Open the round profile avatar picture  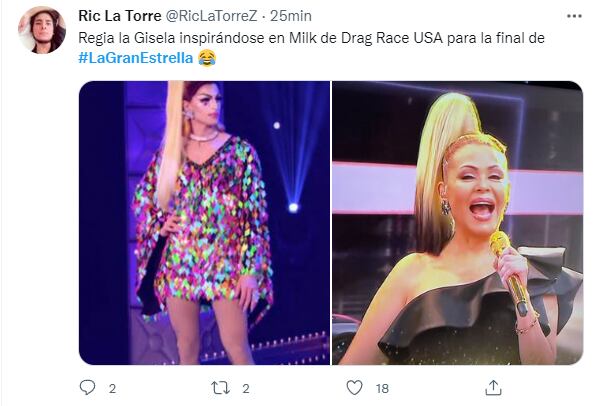42,30
